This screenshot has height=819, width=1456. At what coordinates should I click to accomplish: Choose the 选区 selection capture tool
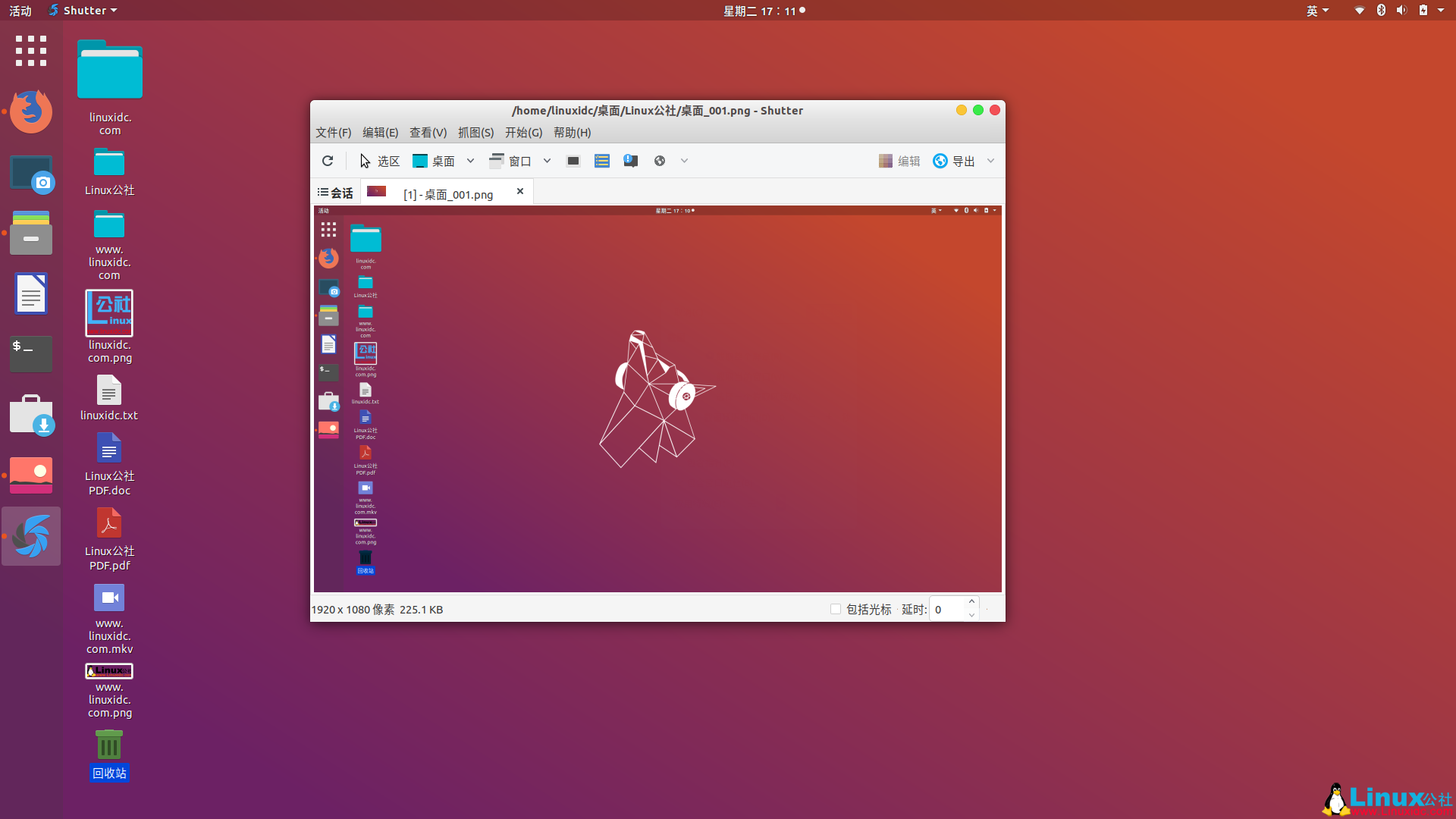tap(379, 161)
